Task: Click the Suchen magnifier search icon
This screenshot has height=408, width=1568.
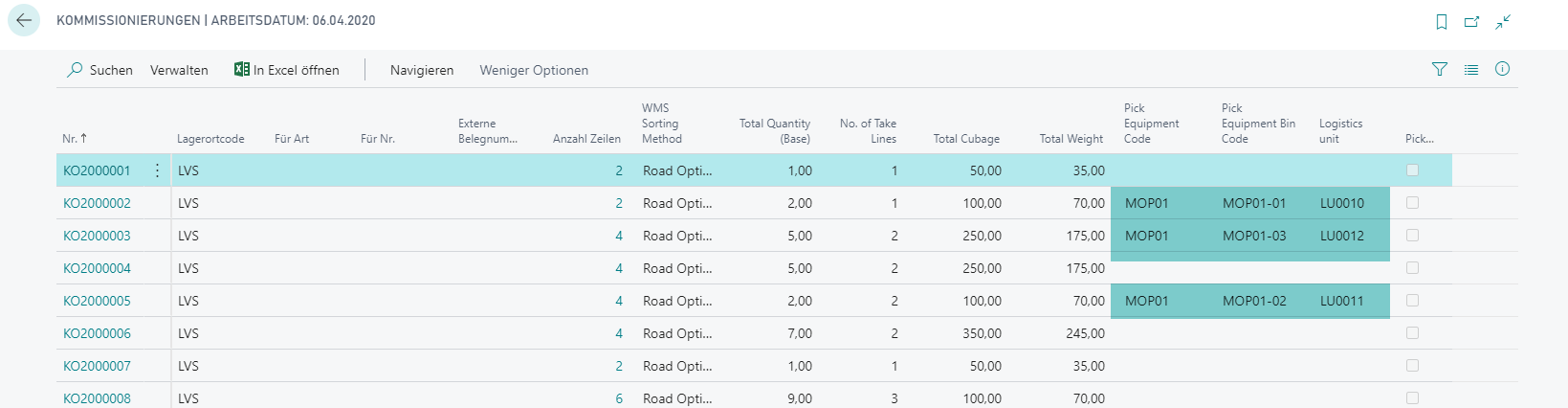Action: (75, 70)
